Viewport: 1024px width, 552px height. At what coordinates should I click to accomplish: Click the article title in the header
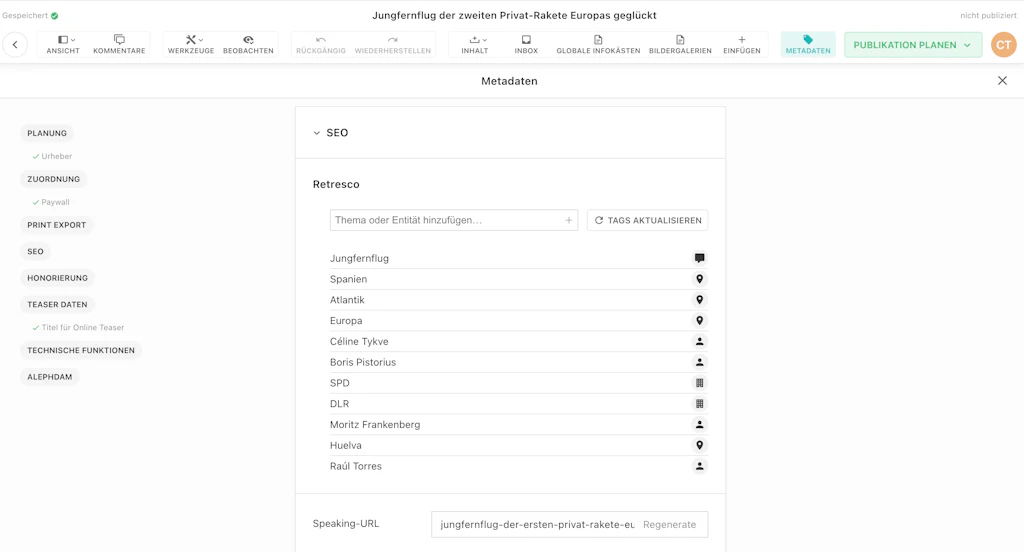click(x=514, y=15)
